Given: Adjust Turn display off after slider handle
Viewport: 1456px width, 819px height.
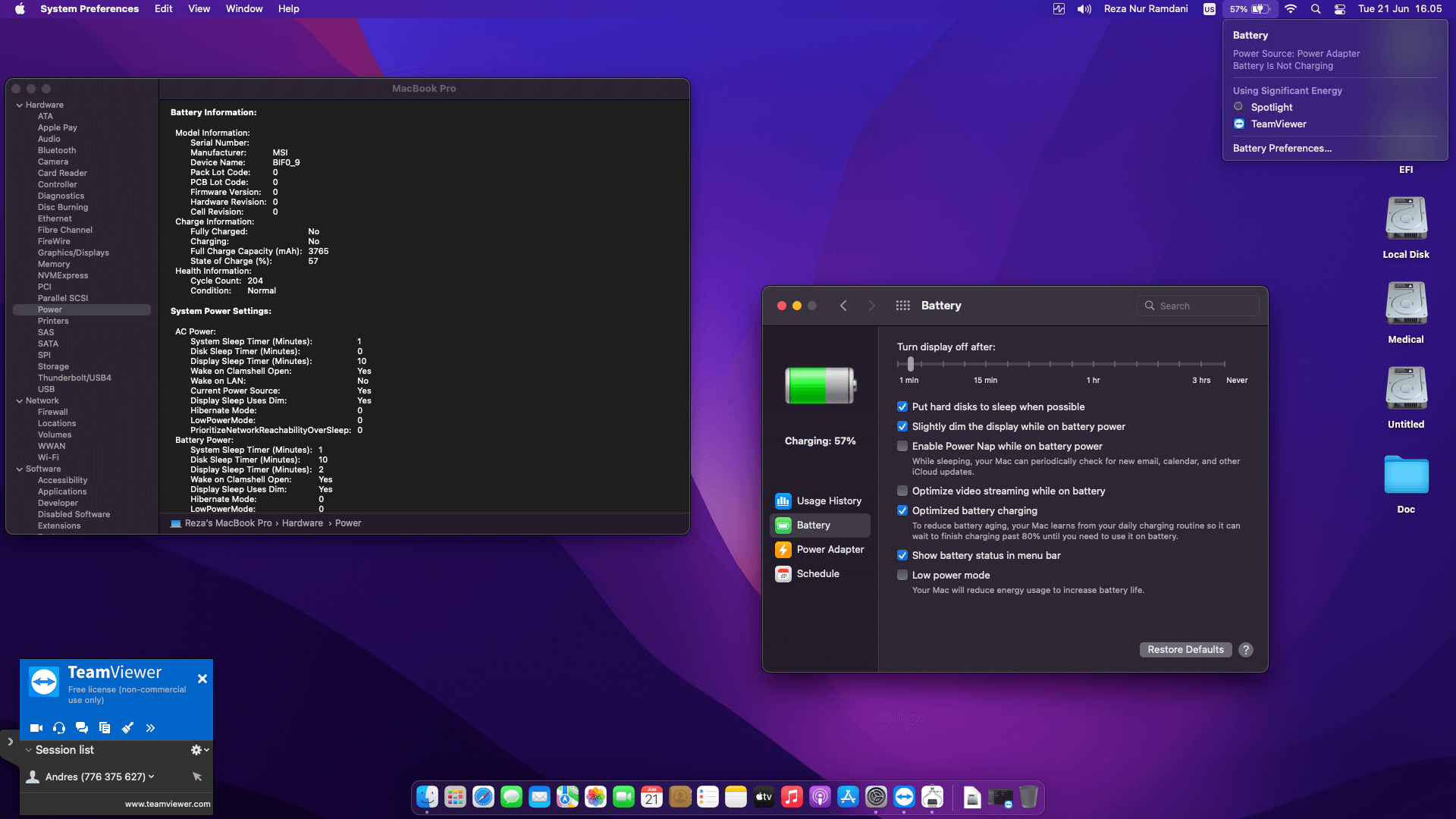Looking at the screenshot, I should click(911, 364).
